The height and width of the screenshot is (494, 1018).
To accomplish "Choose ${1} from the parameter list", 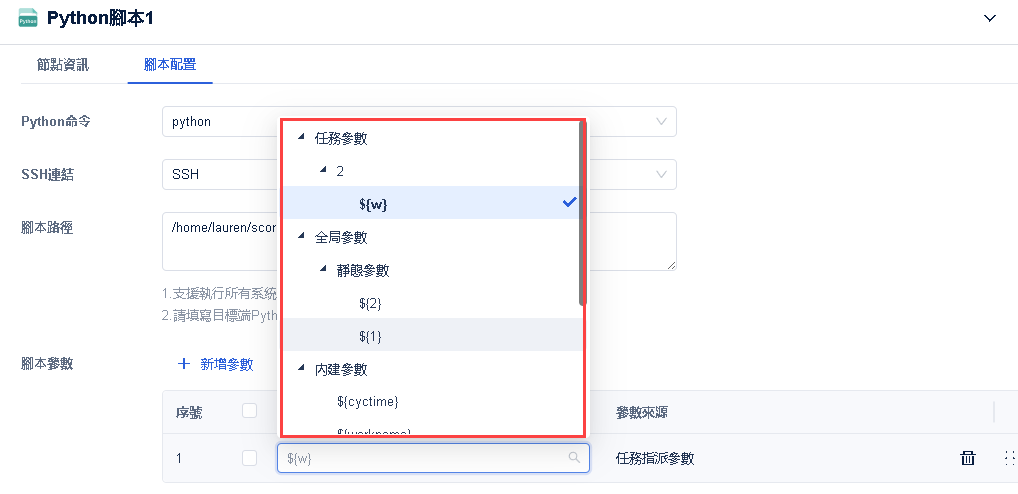I will (370, 336).
